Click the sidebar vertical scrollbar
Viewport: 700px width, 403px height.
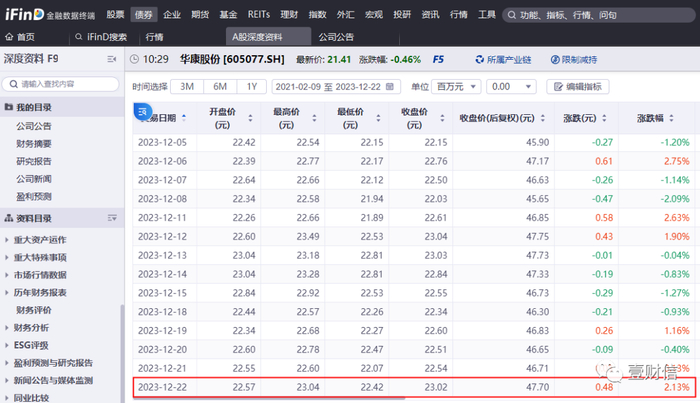122,353
